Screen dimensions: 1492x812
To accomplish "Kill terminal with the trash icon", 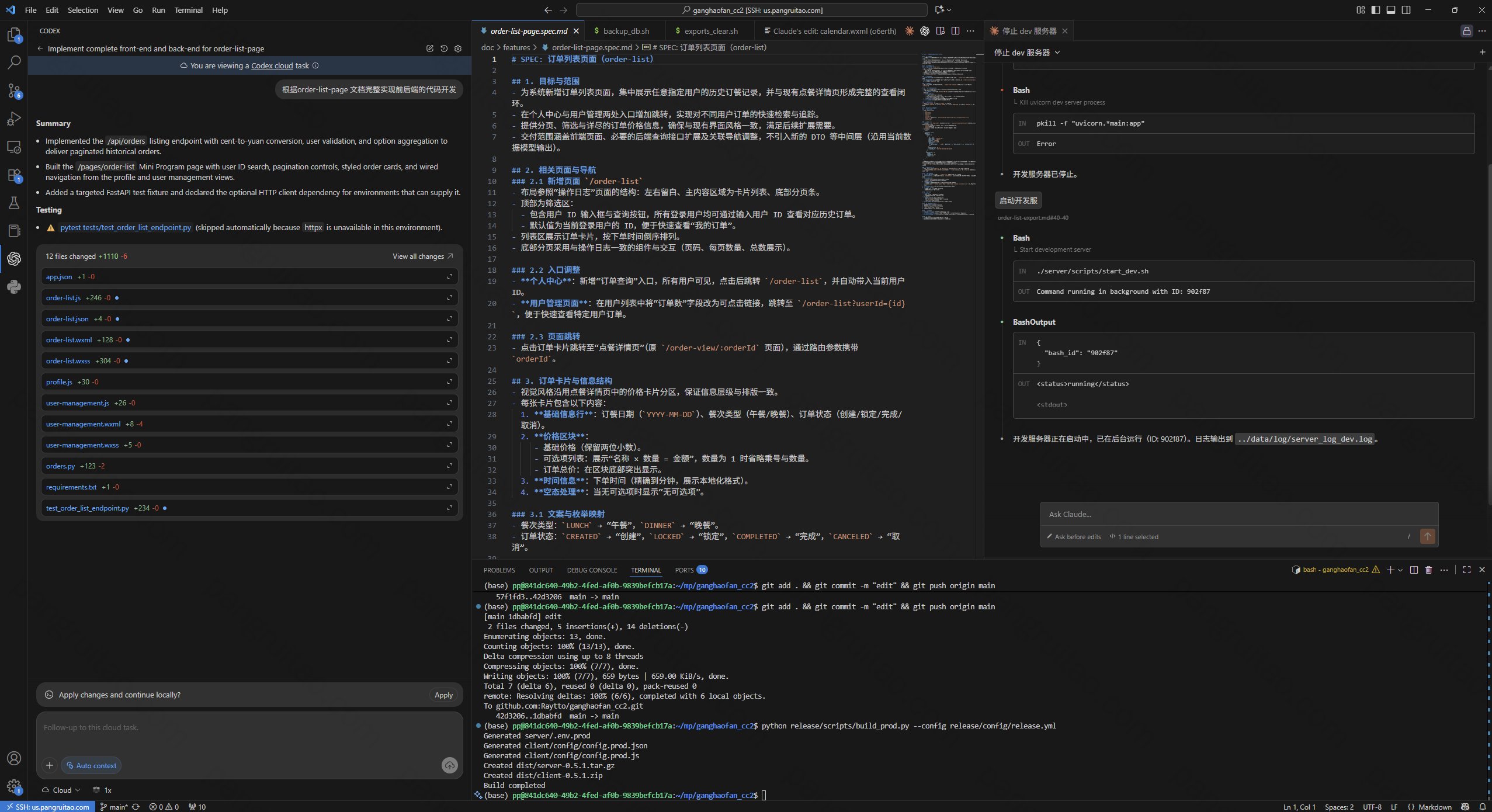I will pos(1429,570).
